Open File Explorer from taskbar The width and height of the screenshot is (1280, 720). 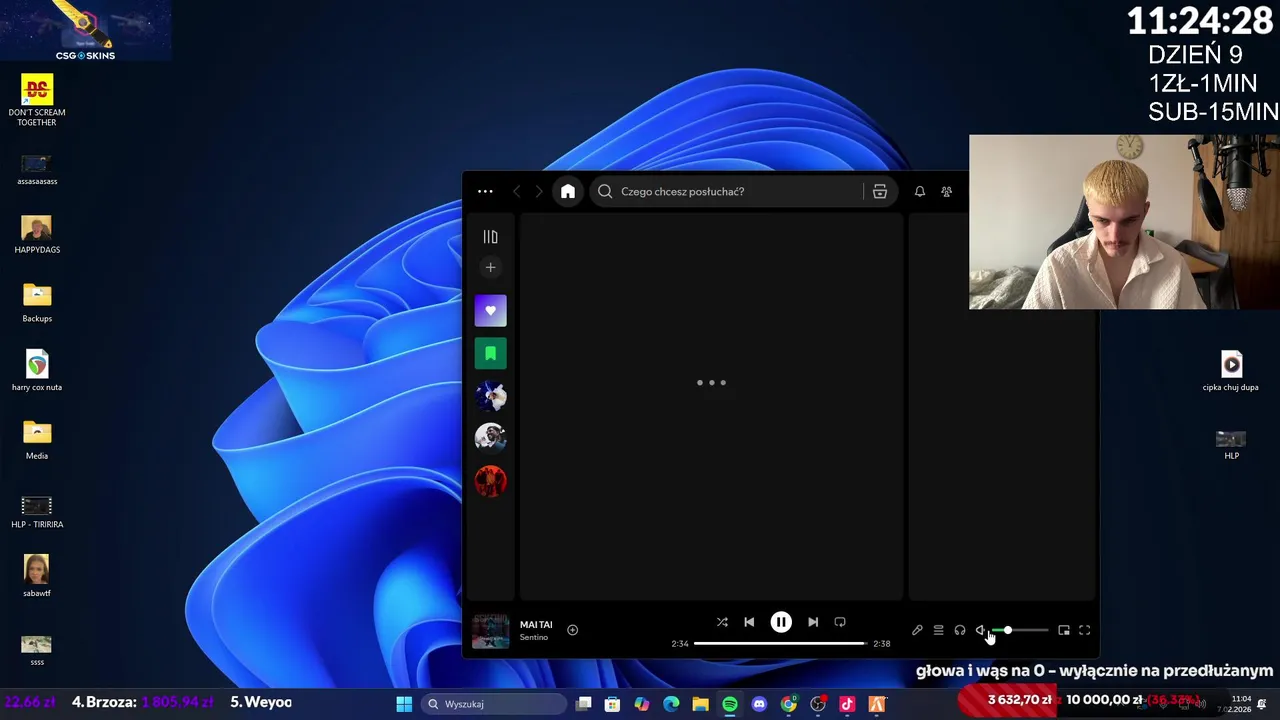pos(701,704)
